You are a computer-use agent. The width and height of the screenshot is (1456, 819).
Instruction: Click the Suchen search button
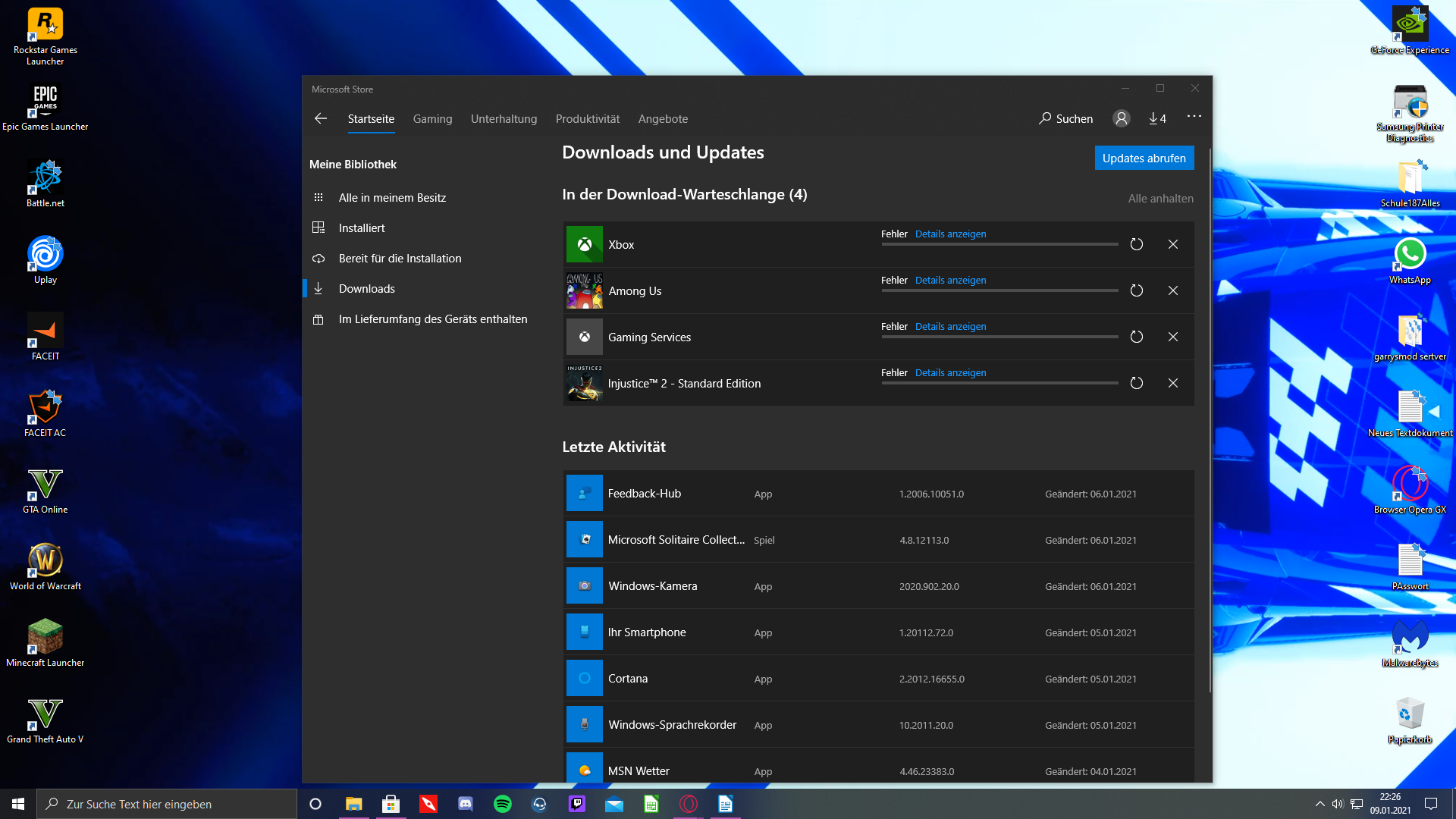1066,118
